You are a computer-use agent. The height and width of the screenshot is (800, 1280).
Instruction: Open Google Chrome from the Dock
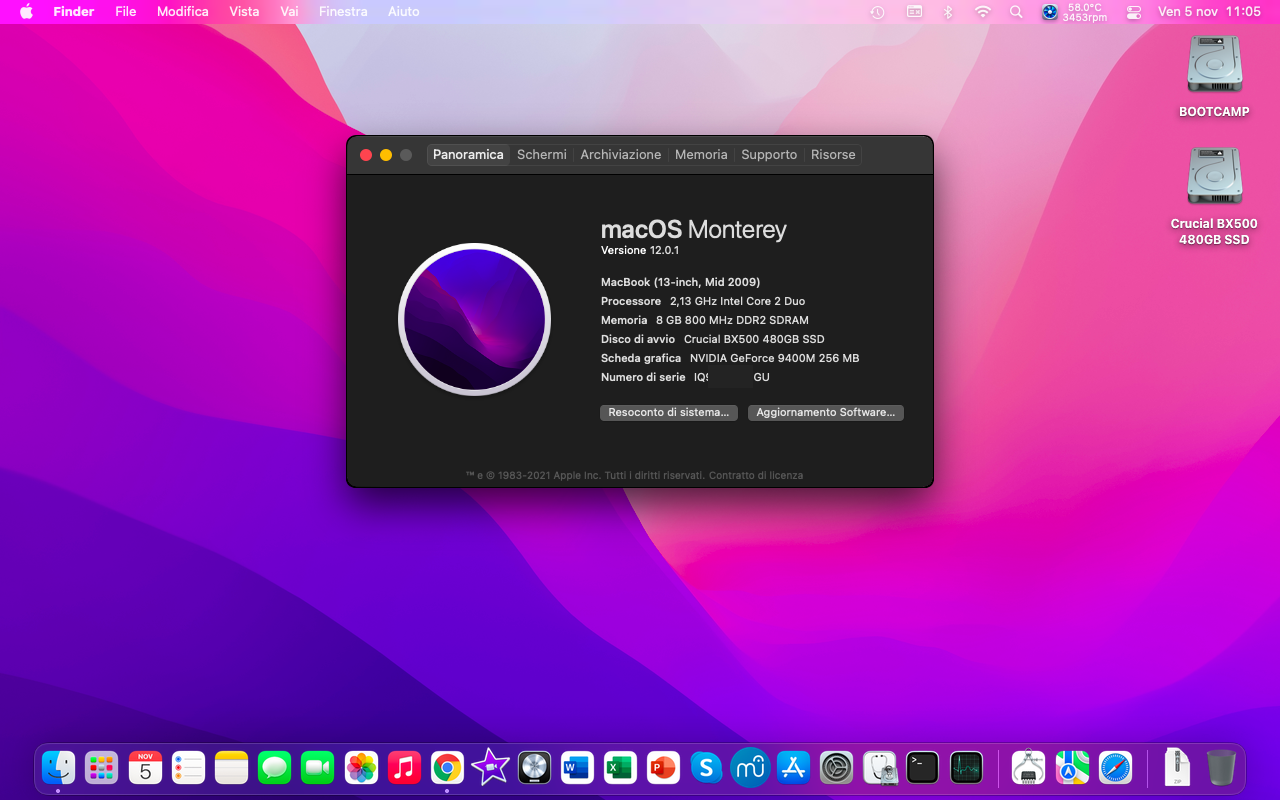(447, 768)
